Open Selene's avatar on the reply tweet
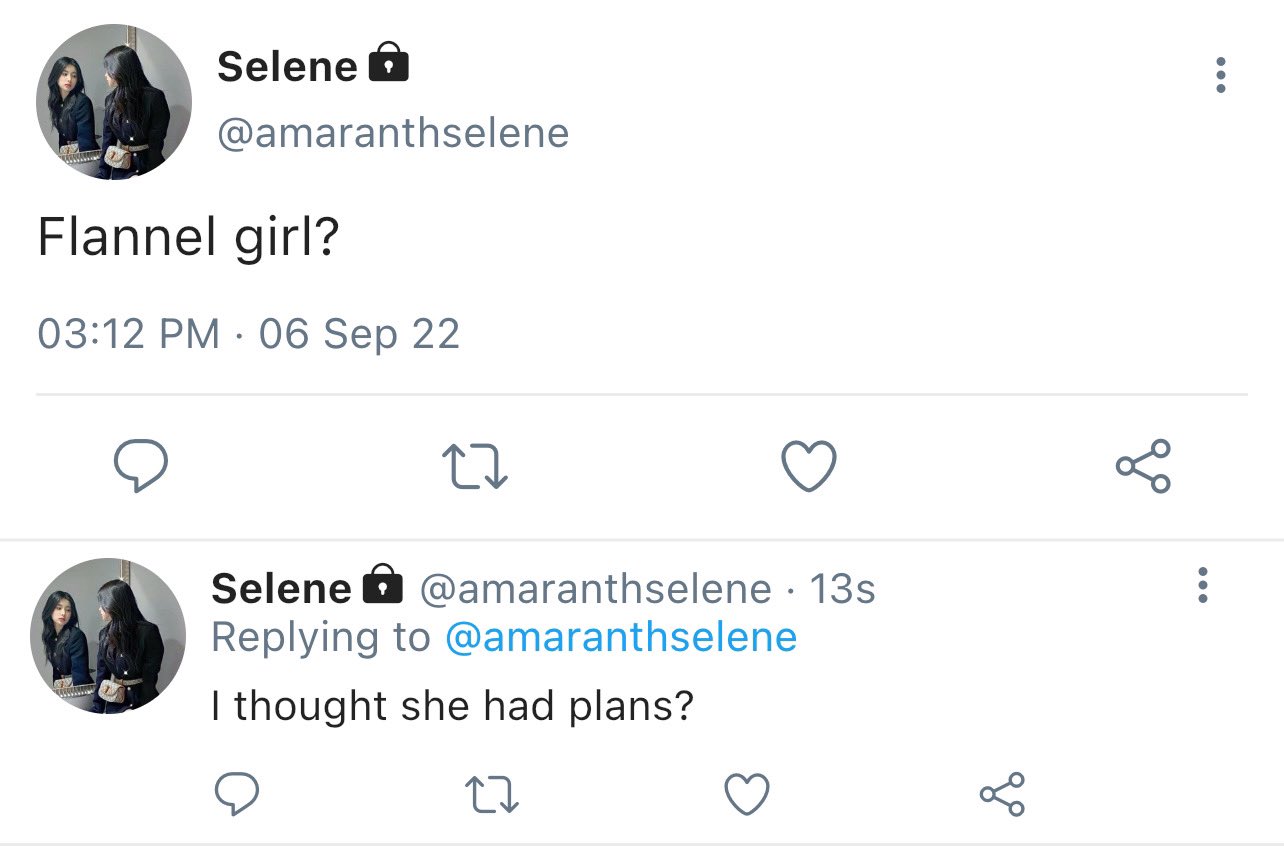 (x=108, y=636)
